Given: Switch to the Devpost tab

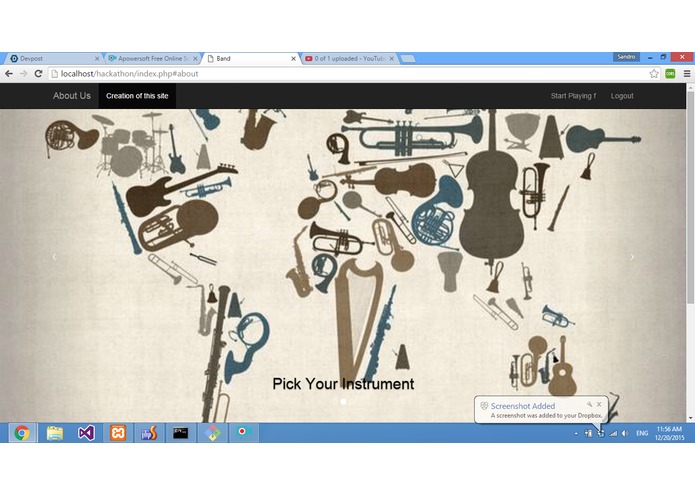Looking at the screenshot, I should pos(52,58).
